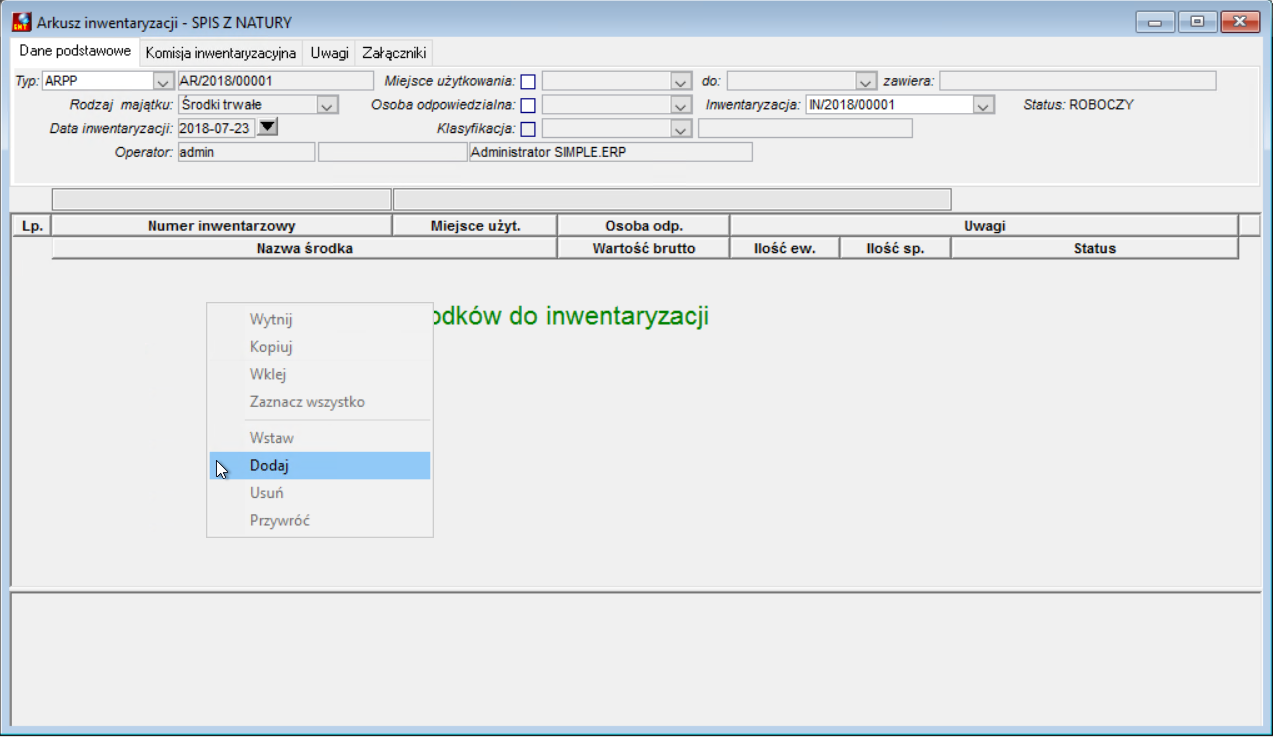The height and width of the screenshot is (737, 1273).
Task: Click the Lp. column header
Action: click(31, 226)
